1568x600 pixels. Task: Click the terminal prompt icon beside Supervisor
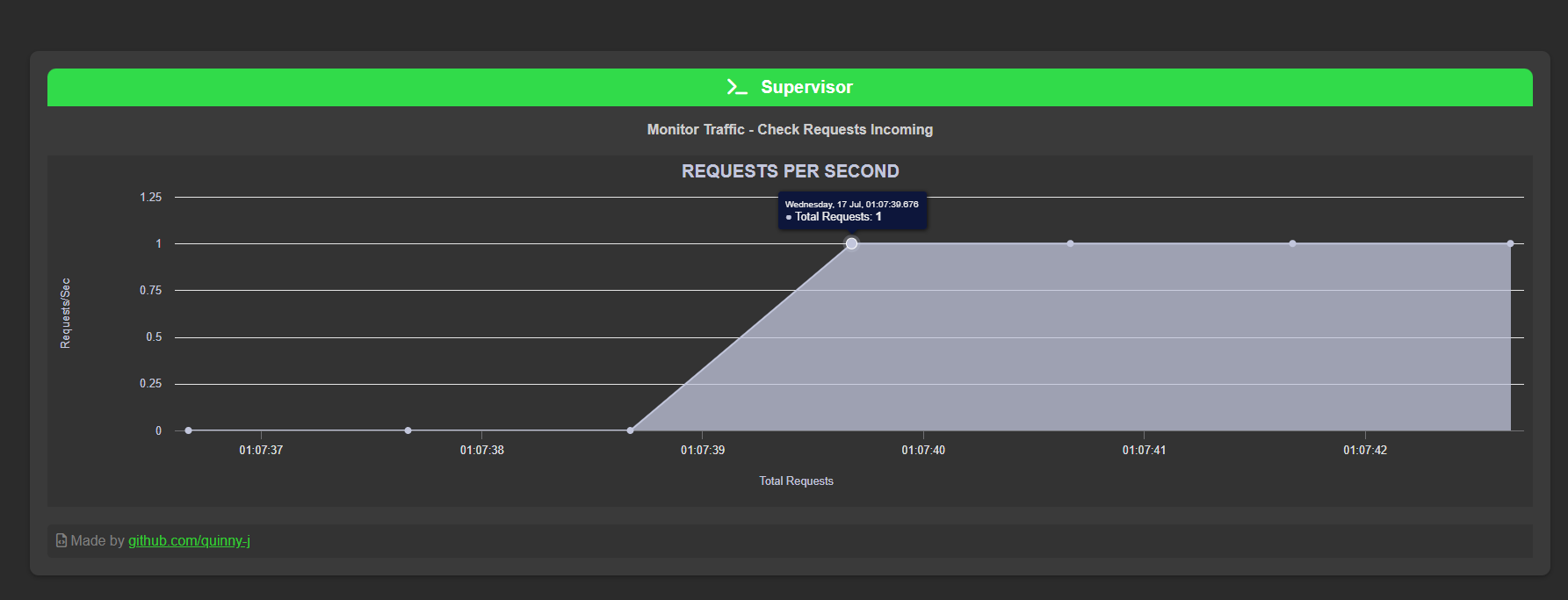point(737,87)
